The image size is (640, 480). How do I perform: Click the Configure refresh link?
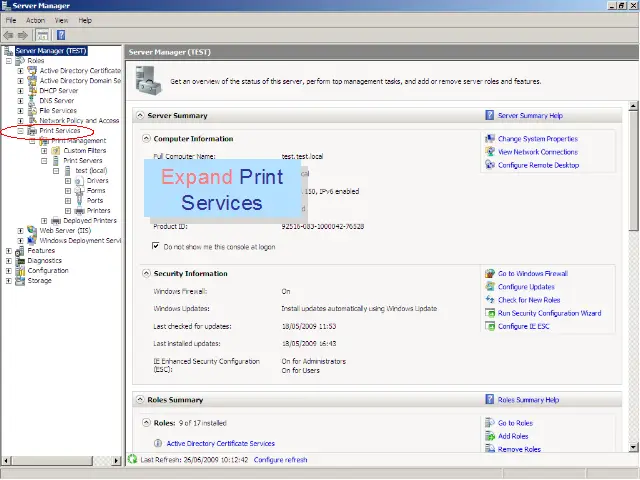click(x=280, y=460)
